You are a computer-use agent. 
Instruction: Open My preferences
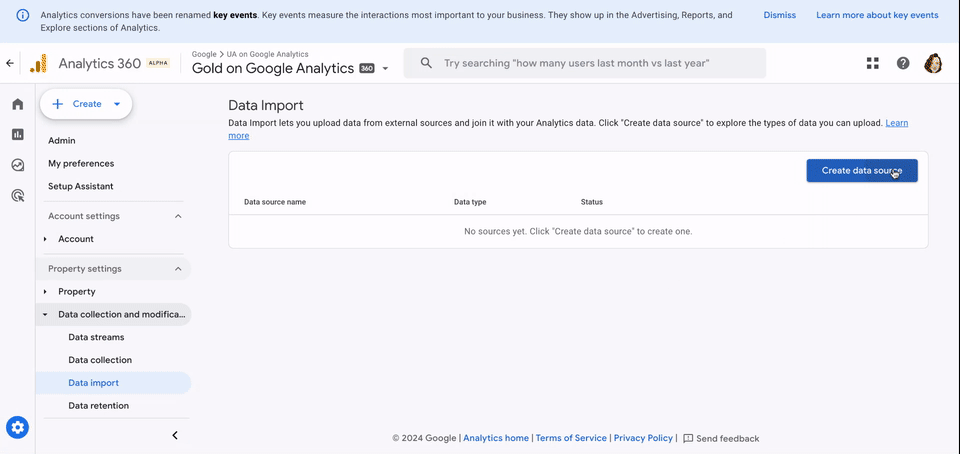coord(81,163)
